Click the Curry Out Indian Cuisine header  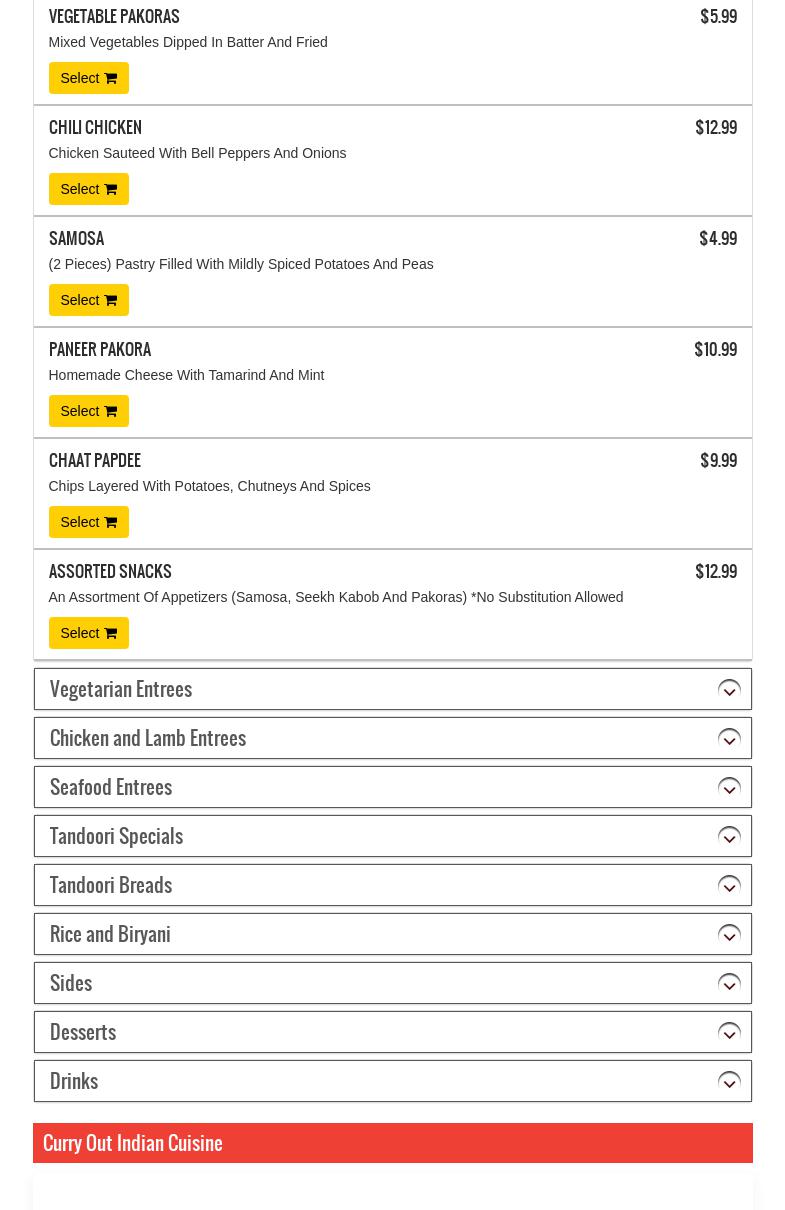(133, 1143)
